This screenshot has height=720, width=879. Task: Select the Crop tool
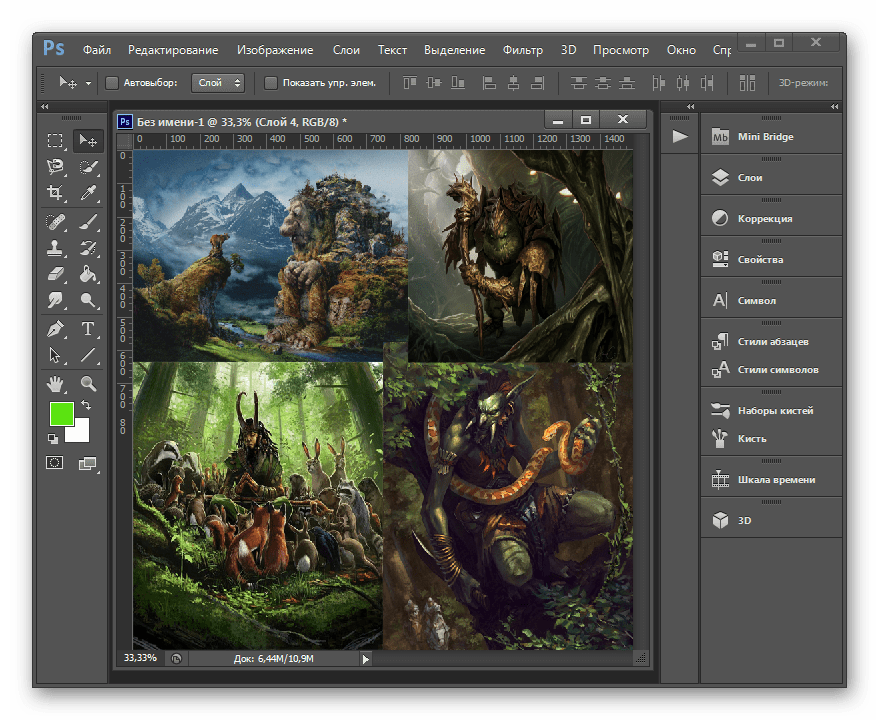click(x=56, y=193)
